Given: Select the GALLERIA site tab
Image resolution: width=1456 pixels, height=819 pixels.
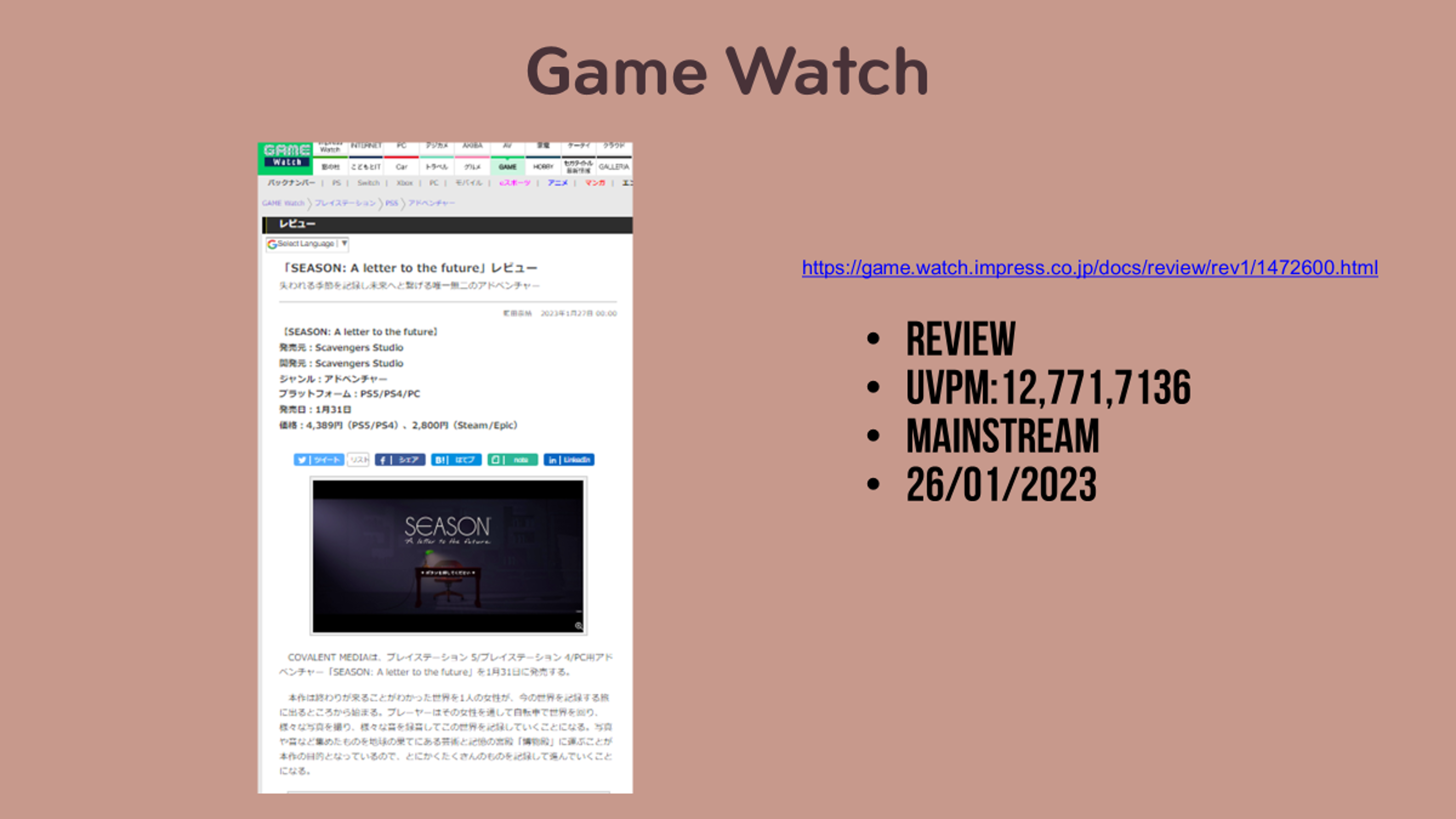Looking at the screenshot, I should pos(614,167).
